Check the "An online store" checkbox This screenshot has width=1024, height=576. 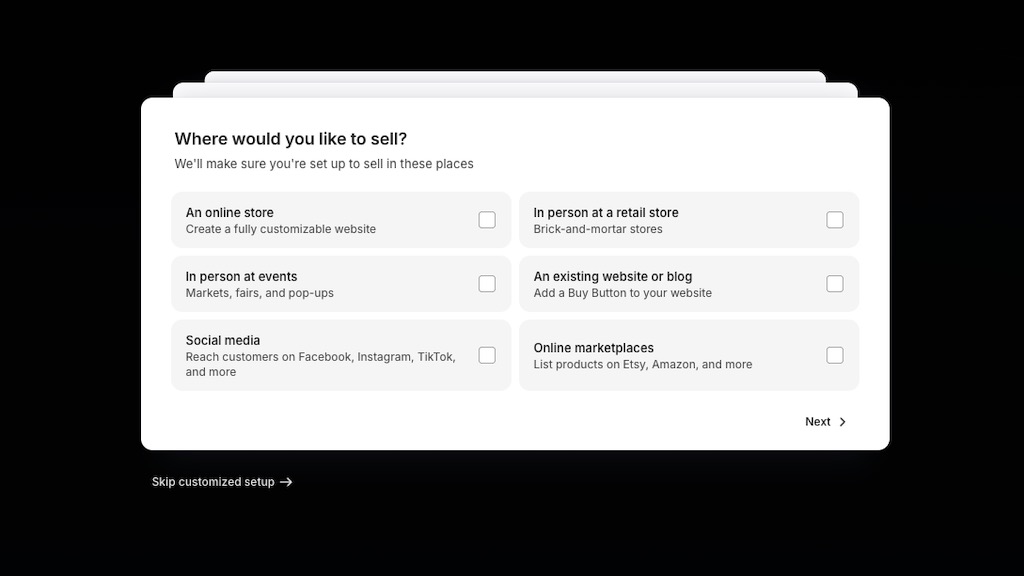click(487, 220)
